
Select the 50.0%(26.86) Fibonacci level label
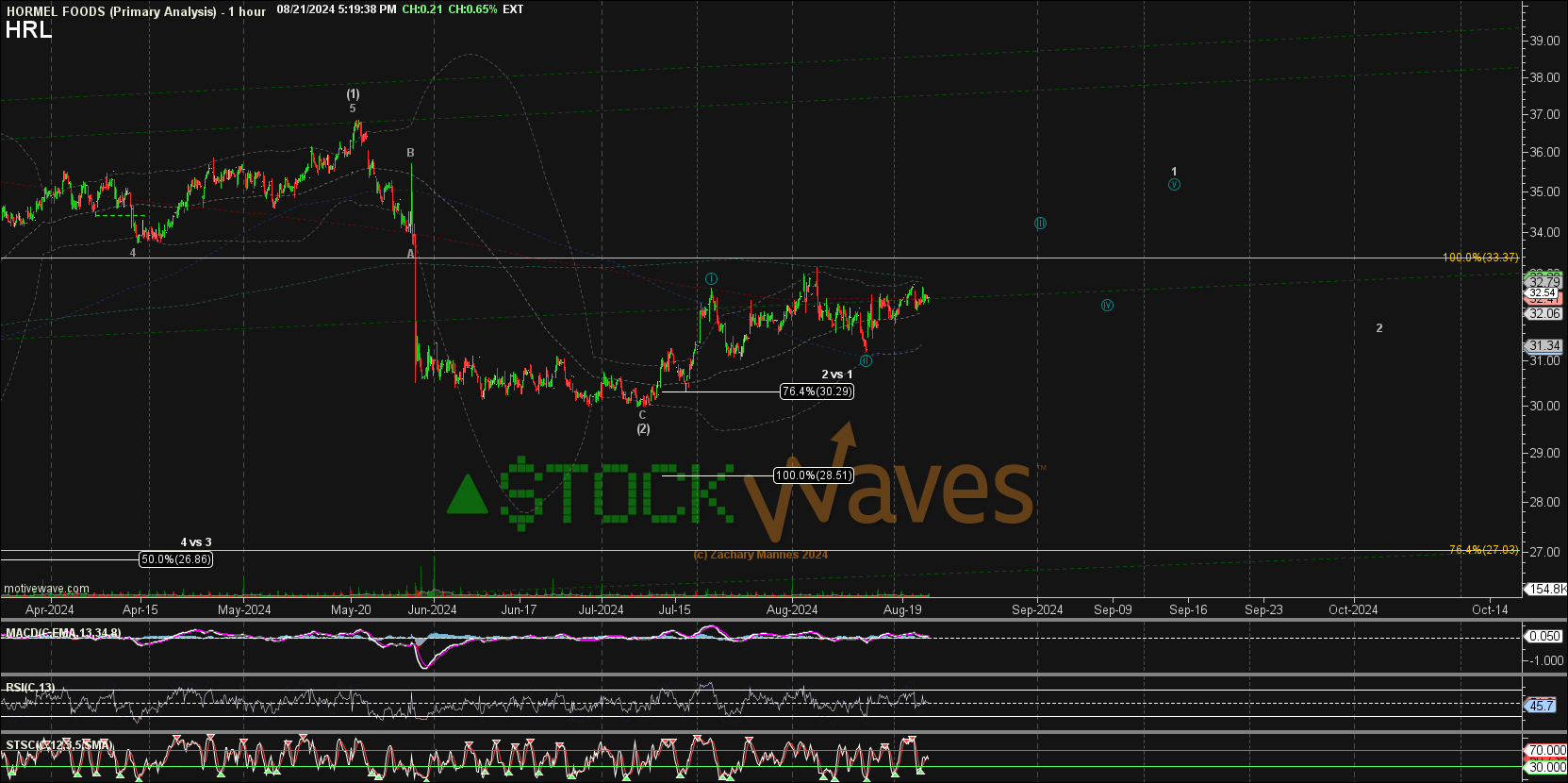point(176,559)
